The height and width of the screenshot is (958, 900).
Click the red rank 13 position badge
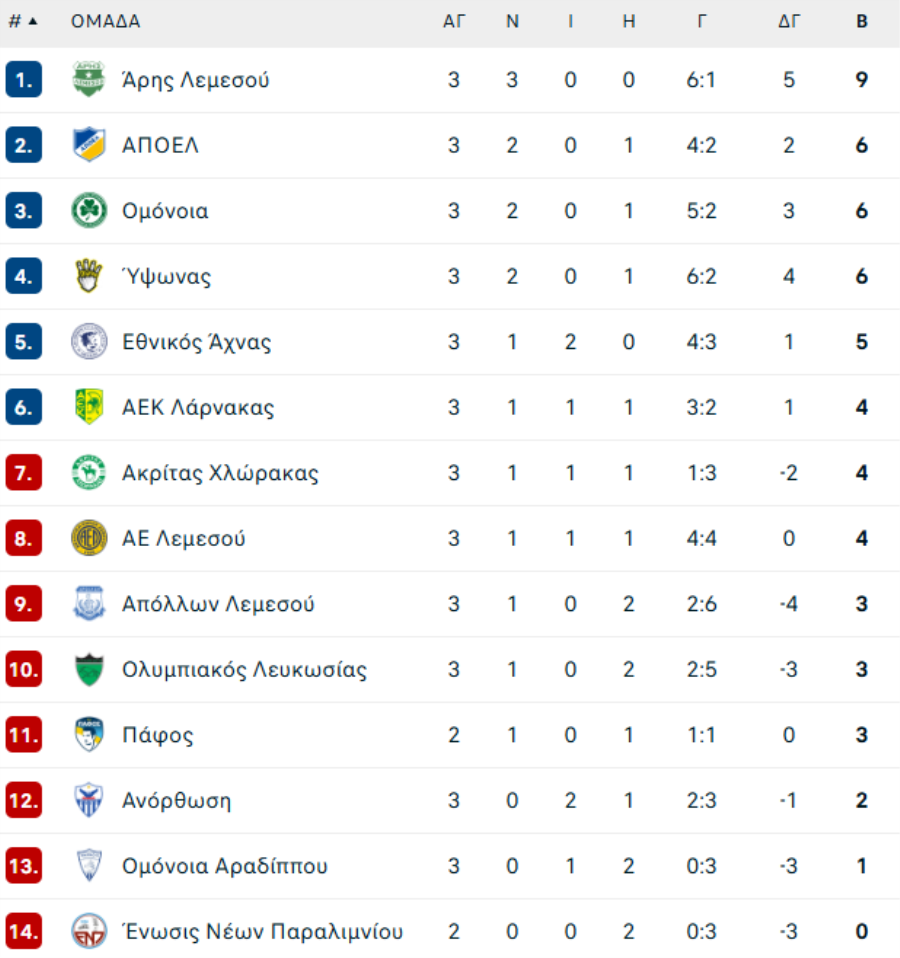24,866
